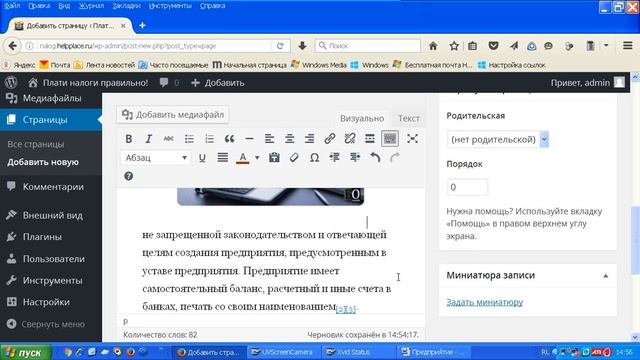Justify the text alignment
Viewport: 640px width, 360px height.
tap(222, 158)
